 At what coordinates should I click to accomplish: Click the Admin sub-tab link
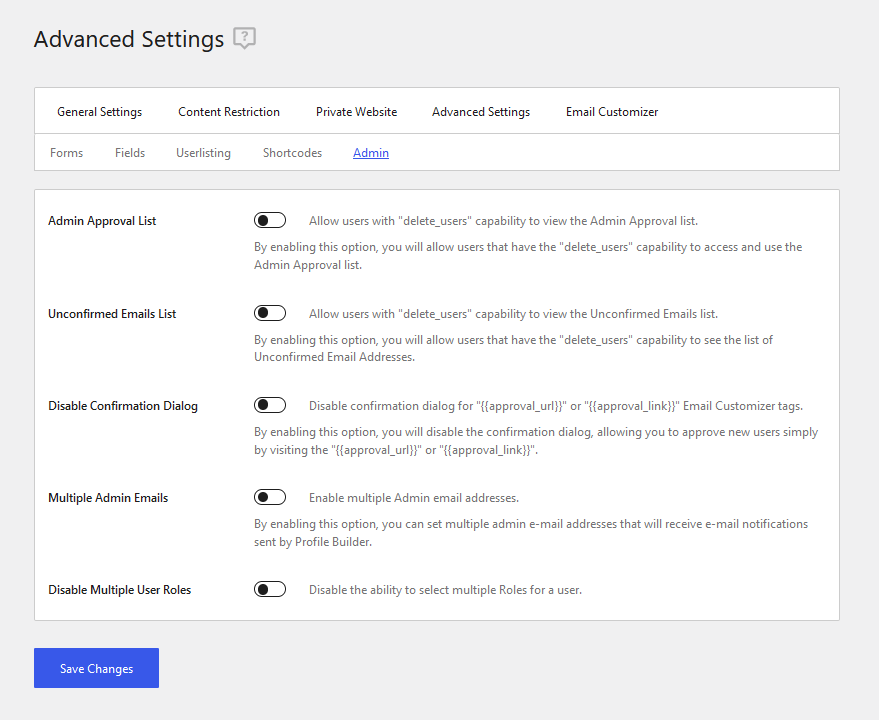[x=371, y=153]
